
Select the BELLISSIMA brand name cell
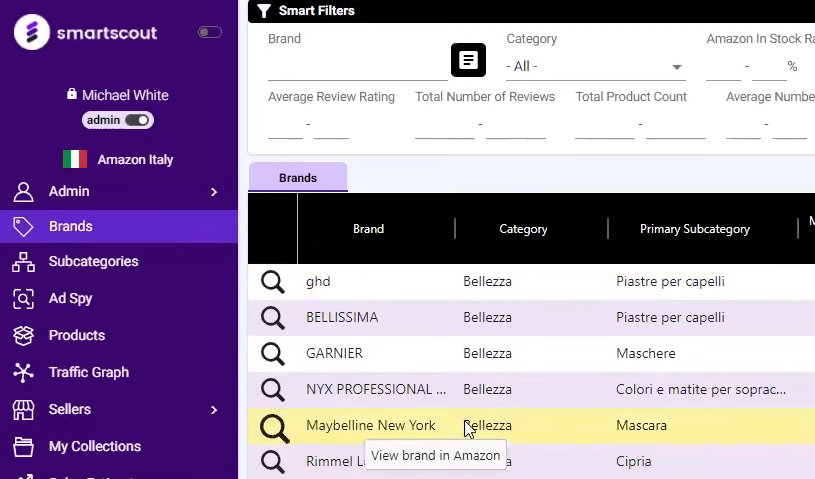click(342, 317)
